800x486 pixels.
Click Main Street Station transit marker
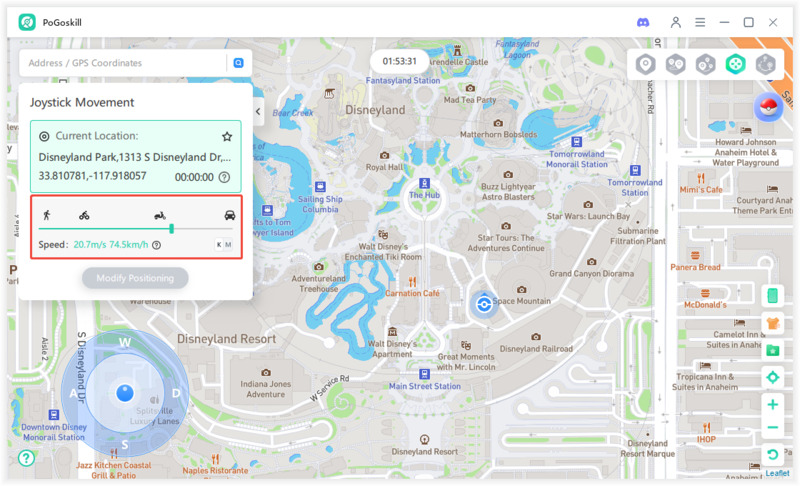424,374
